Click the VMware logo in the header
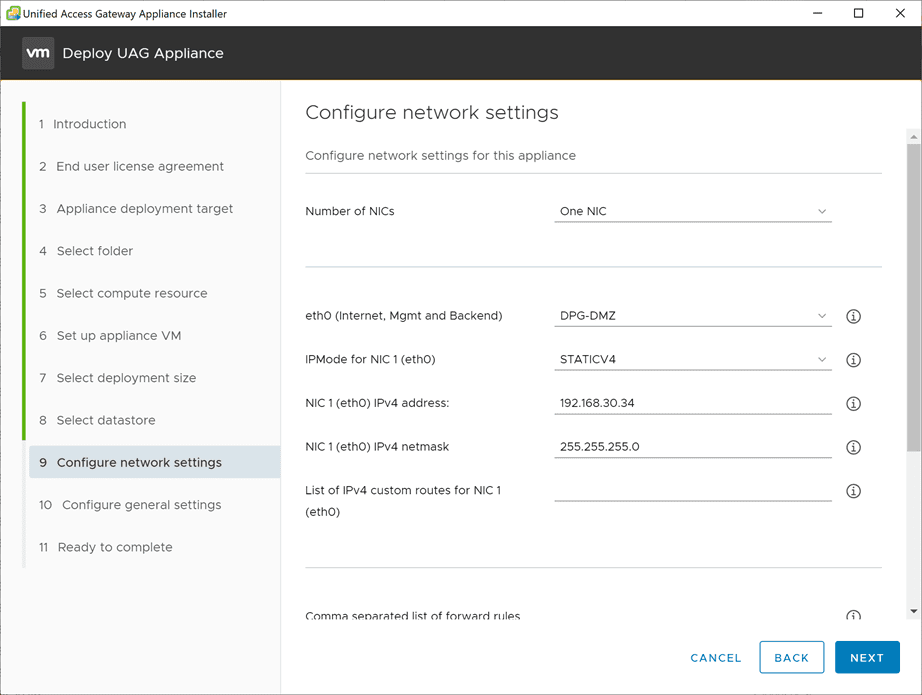 (38, 52)
